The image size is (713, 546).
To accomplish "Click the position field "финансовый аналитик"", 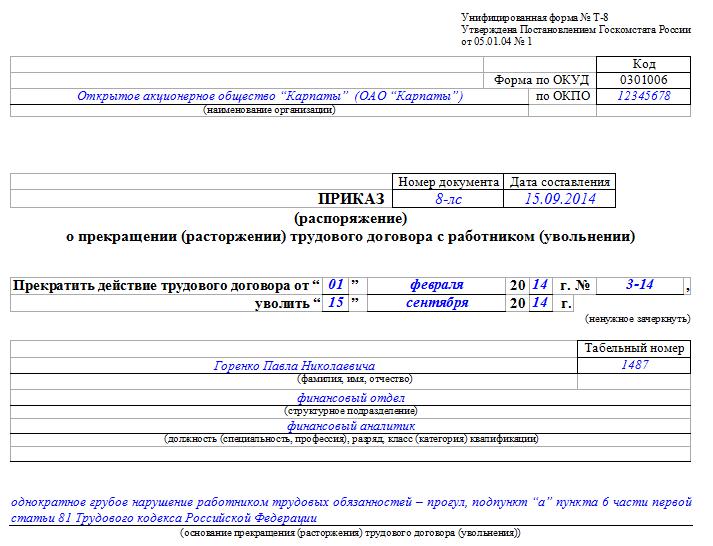I will coord(350,425).
